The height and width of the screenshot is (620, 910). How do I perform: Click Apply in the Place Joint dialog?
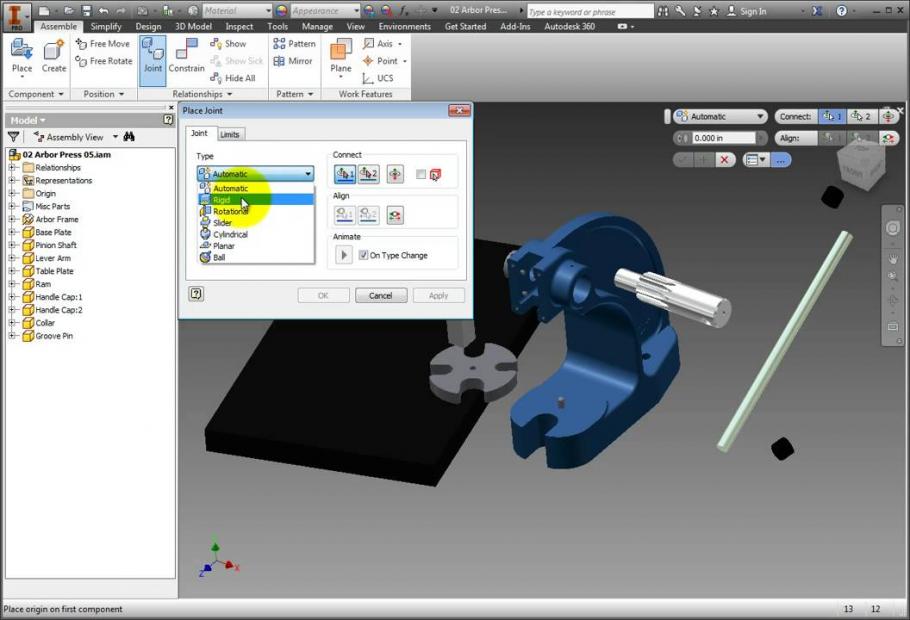pyautogui.click(x=438, y=295)
